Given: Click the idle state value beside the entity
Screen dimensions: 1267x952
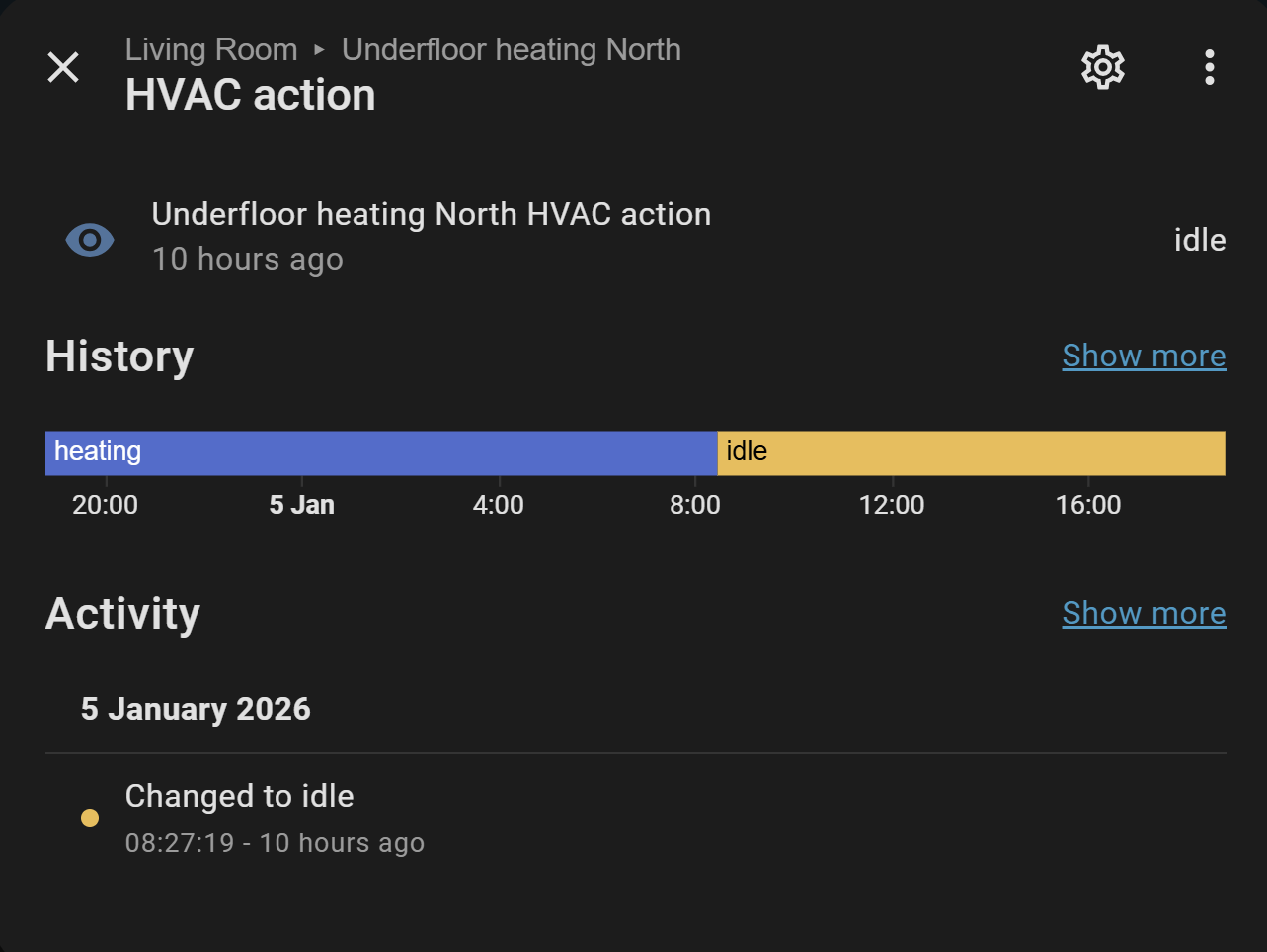Looking at the screenshot, I should (1199, 240).
